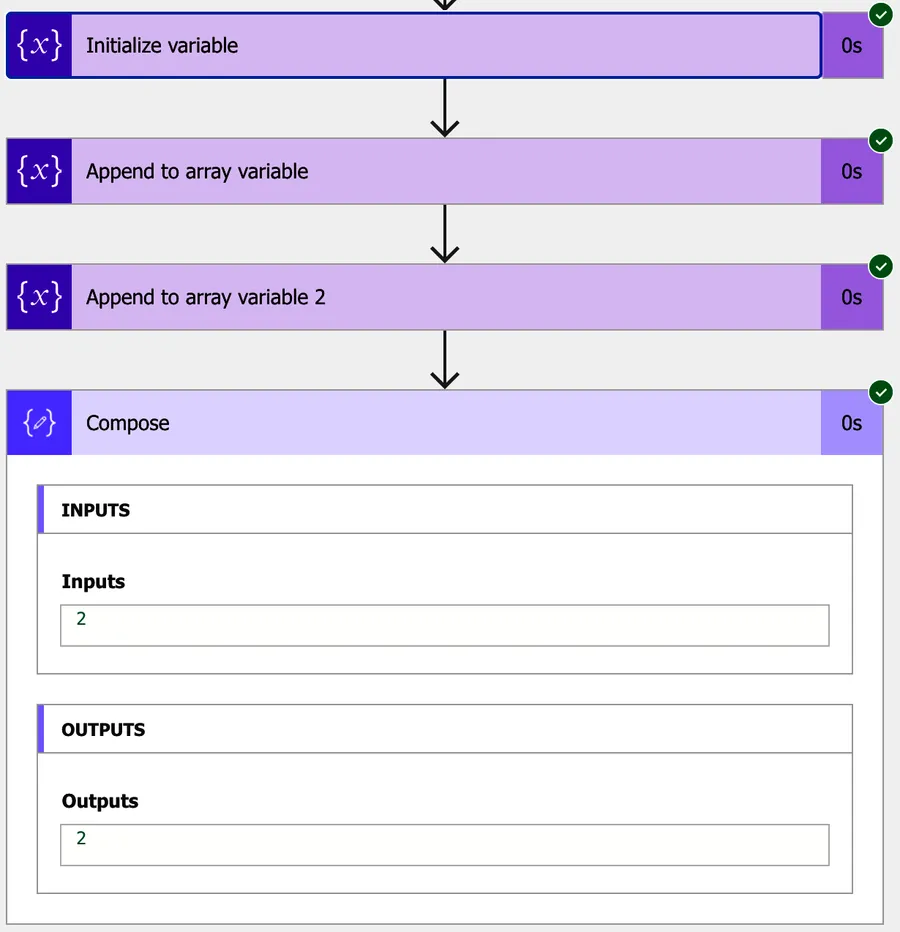Click the INPUTS section header
Screen dimensions: 900x932
[x=445, y=510]
